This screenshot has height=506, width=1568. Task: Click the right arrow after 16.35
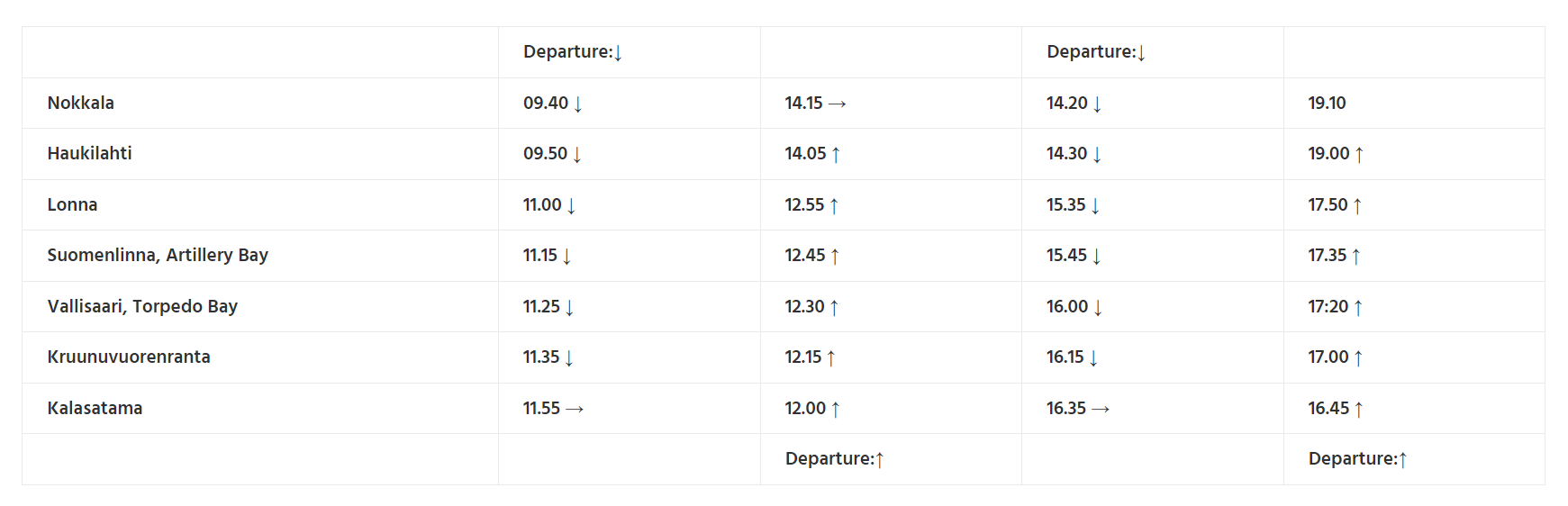click(1100, 410)
